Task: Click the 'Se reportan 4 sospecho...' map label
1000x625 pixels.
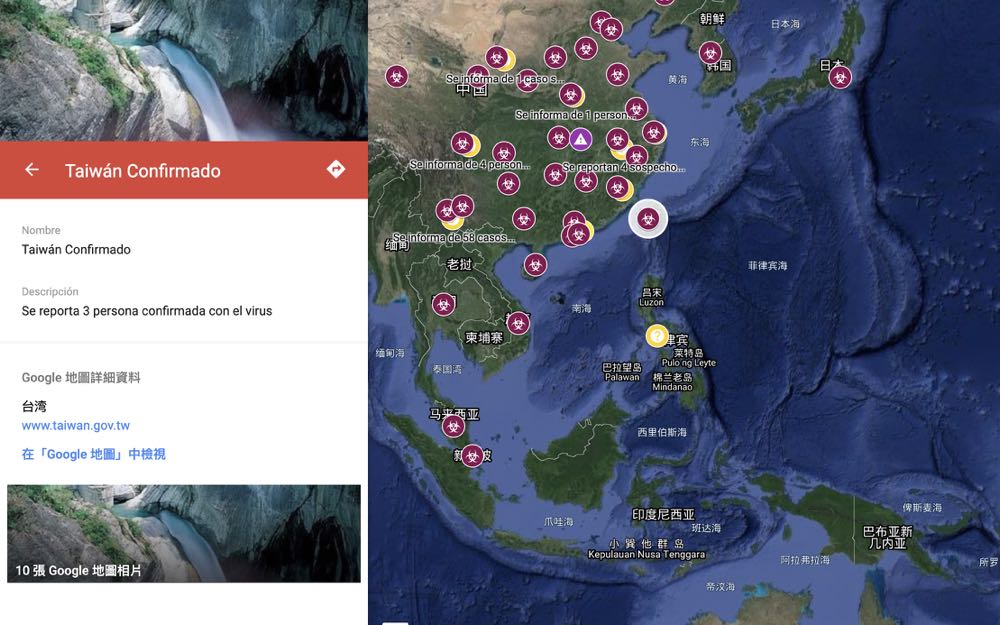Action: click(x=623, y=167)
